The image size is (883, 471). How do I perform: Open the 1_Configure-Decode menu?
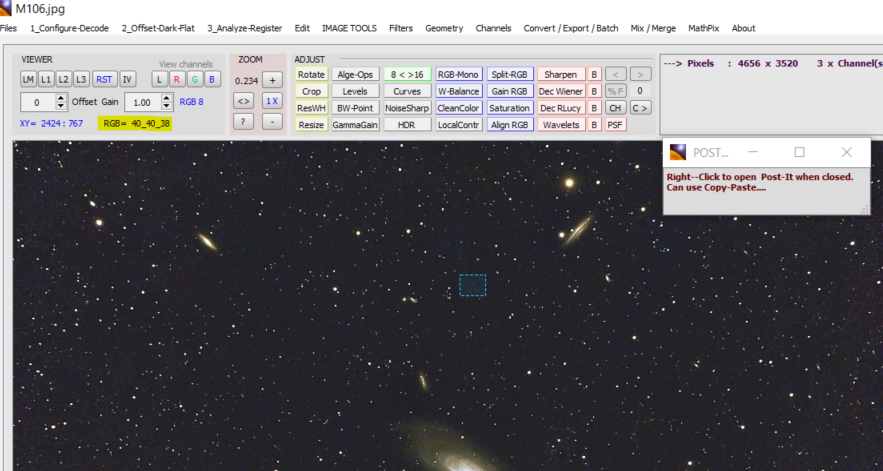click(x=69, y=28)
